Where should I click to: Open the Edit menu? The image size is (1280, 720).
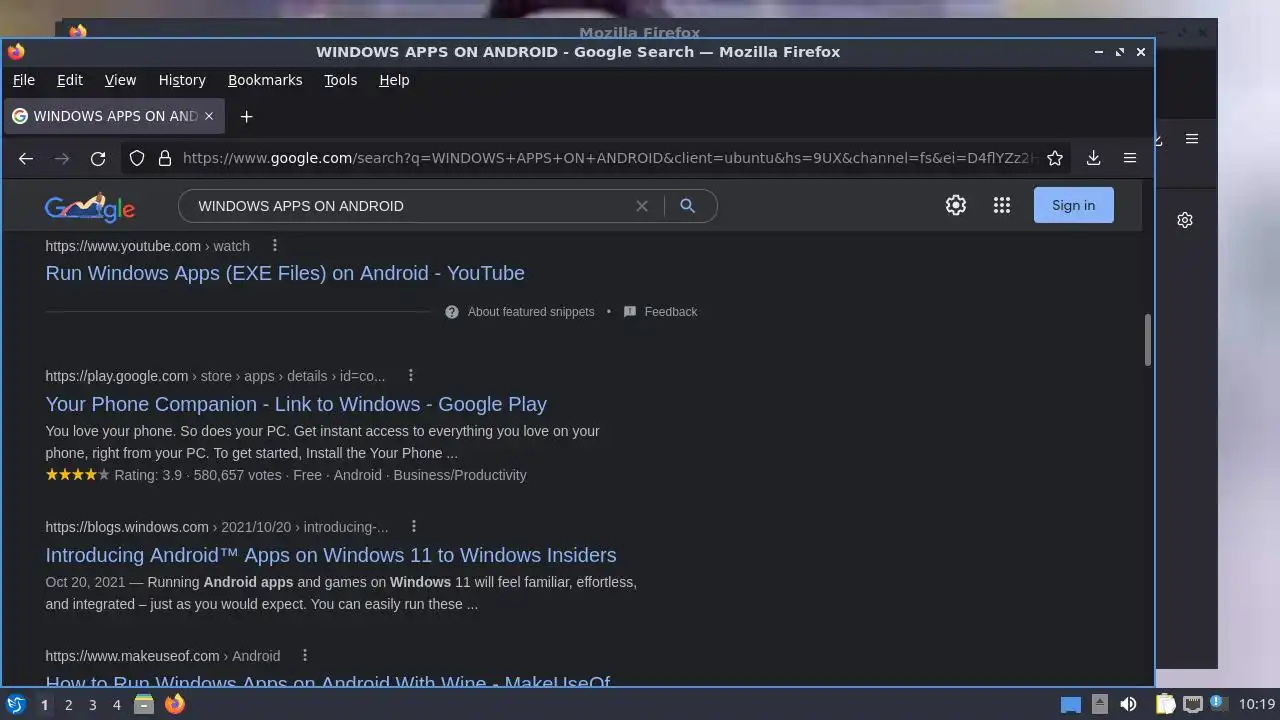click(70, 80)
